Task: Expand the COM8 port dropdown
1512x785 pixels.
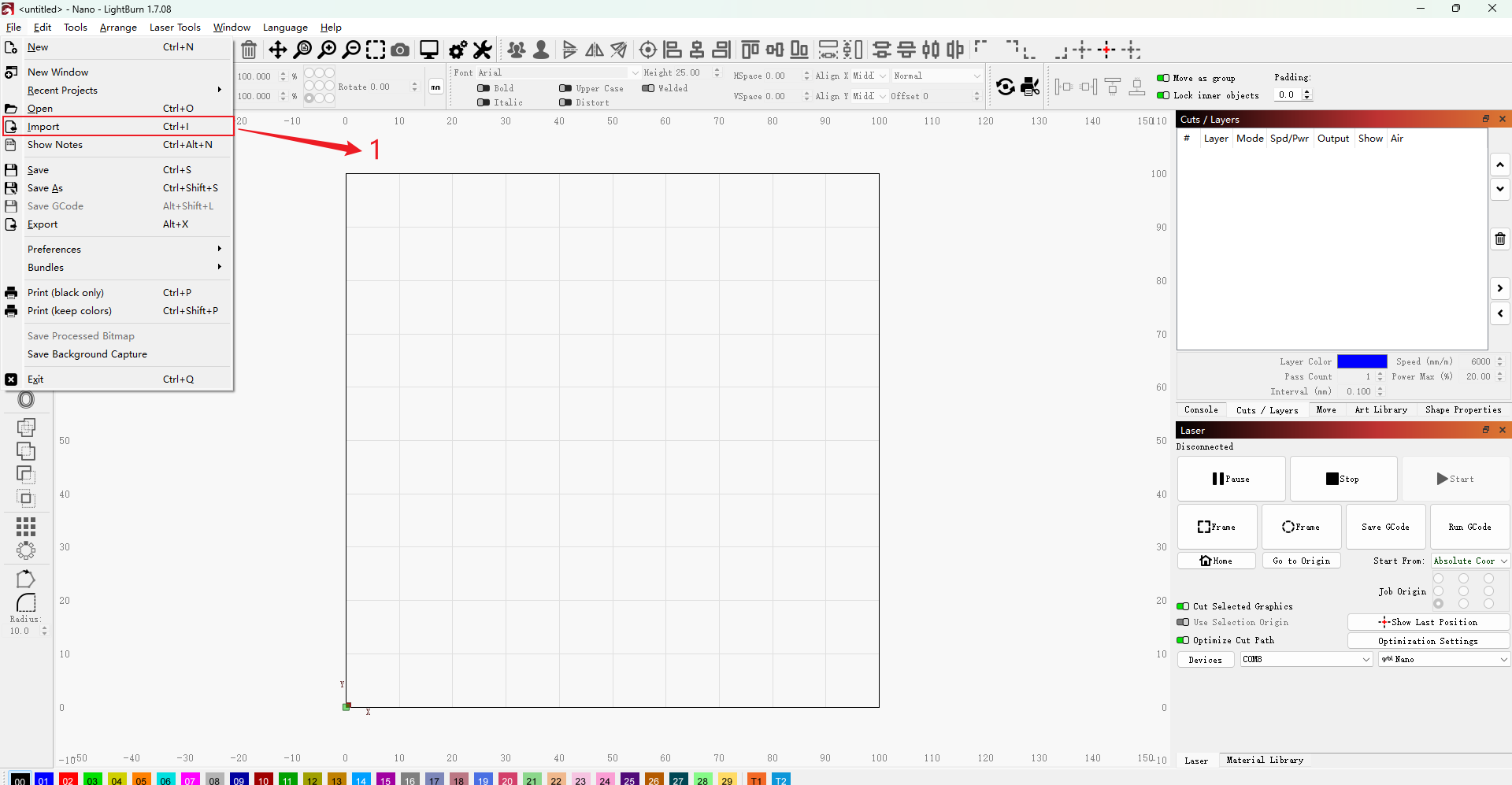Action: coord(1306,659)
